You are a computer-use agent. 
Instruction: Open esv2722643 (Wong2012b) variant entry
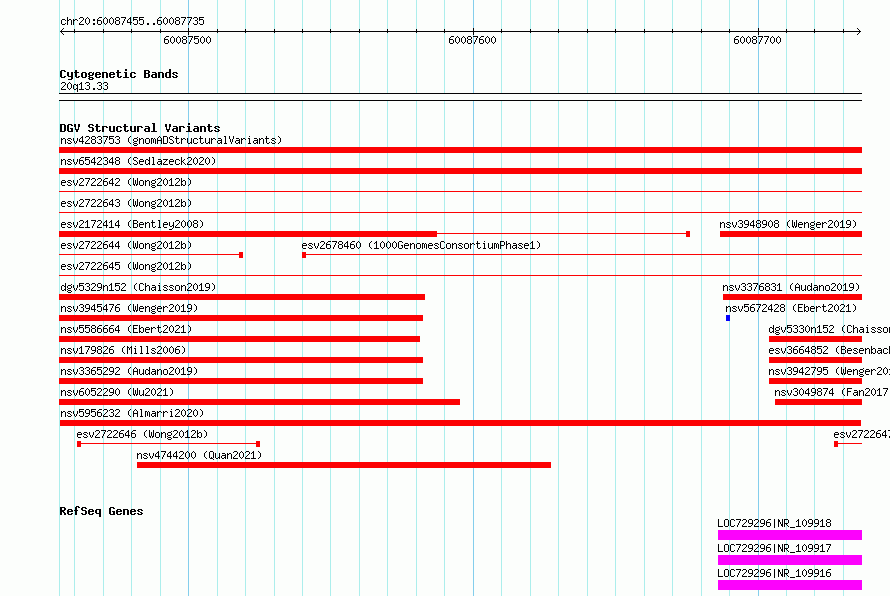coord(126,203)
